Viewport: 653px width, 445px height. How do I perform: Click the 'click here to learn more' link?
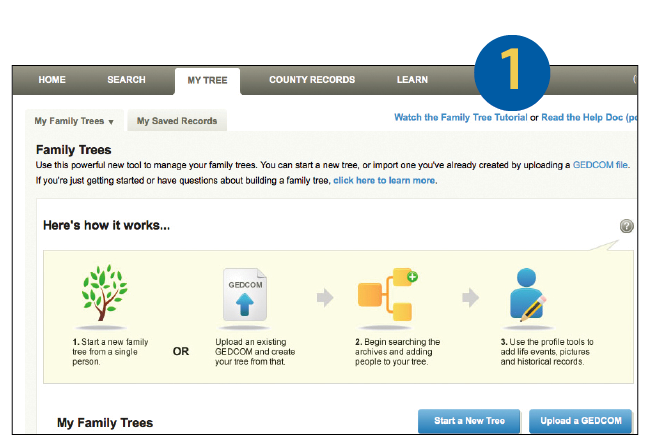pos(384,180)
